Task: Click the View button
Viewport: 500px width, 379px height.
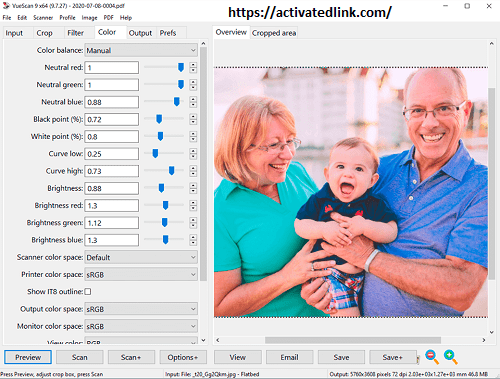Action: (x=238, y=357)
